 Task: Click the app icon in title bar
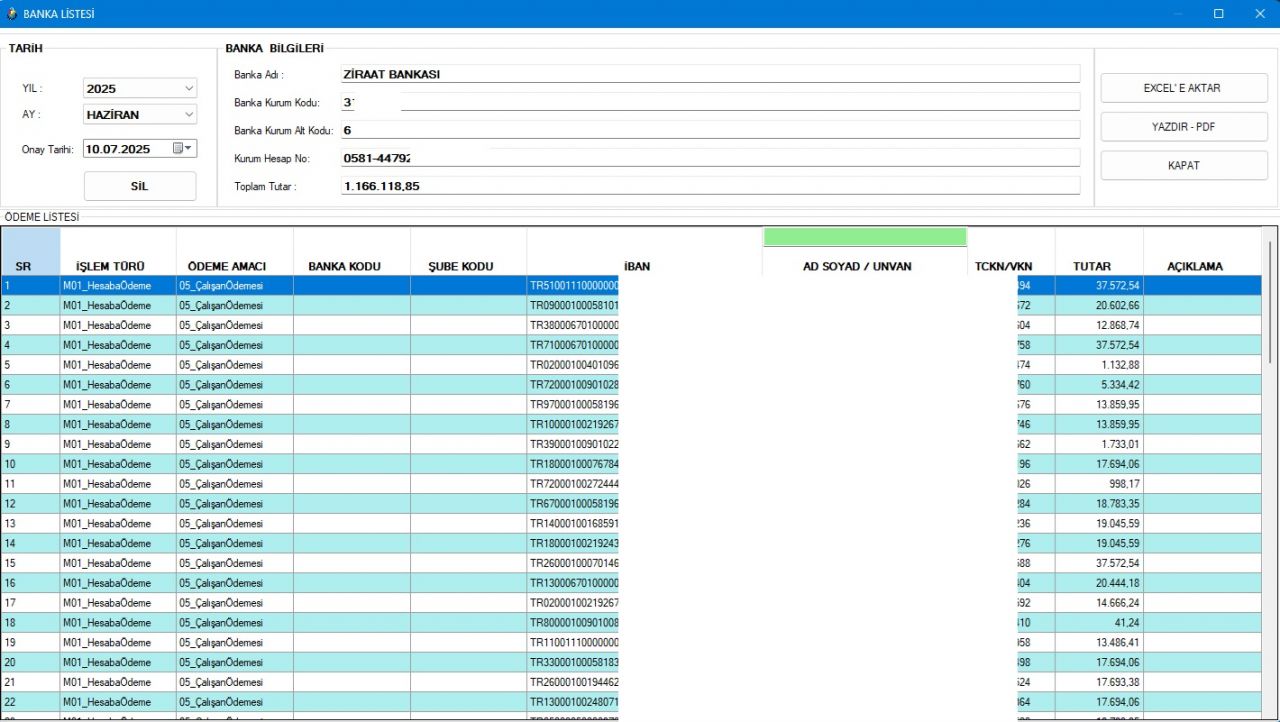pos(11,14)
